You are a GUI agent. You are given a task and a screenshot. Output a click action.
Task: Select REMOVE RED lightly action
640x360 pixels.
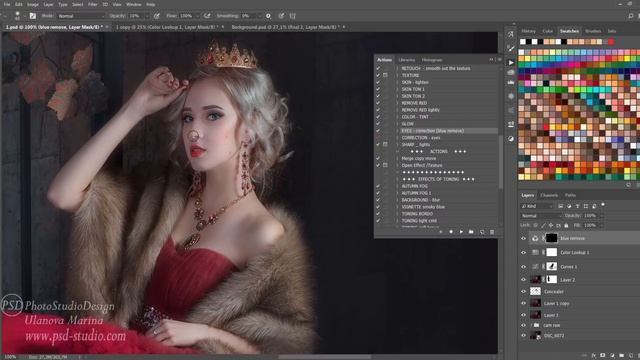(420, 110)
